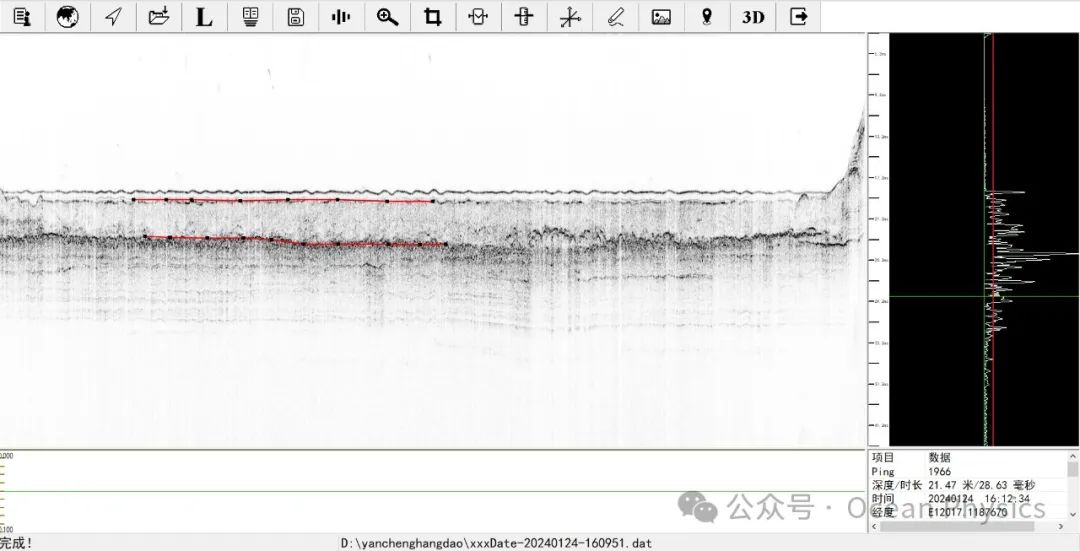Open the waveform signal display tool
Image resolution: width=1080 pixels, height=551 pixels.
341,17
